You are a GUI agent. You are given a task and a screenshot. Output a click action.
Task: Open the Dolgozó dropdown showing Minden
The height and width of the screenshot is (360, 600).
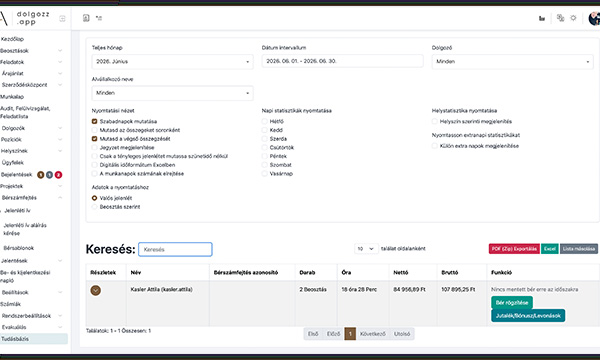[512, 62]
